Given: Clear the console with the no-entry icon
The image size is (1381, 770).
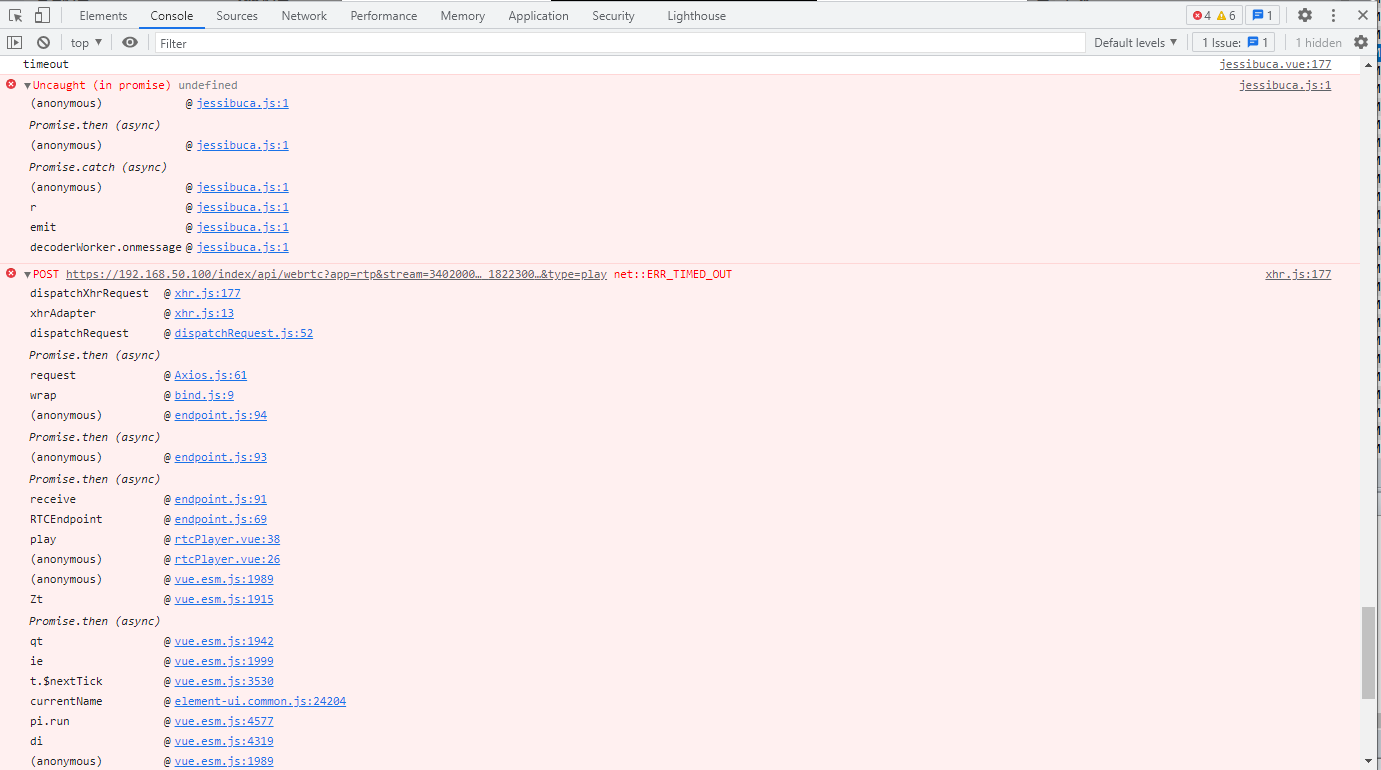Looking at the screenshot, I should point(43,42).
